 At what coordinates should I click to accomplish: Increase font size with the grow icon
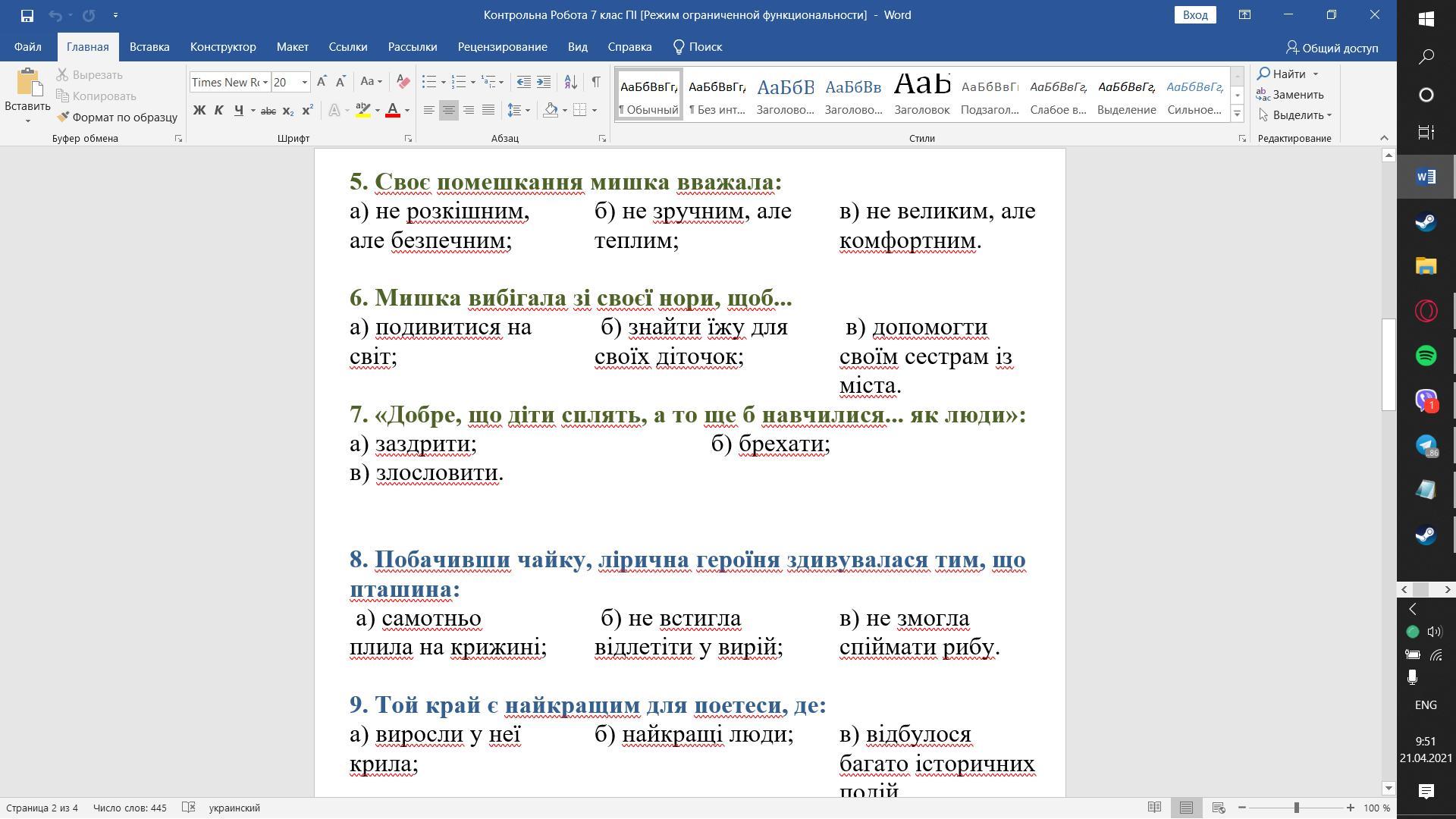pos(322,82)
